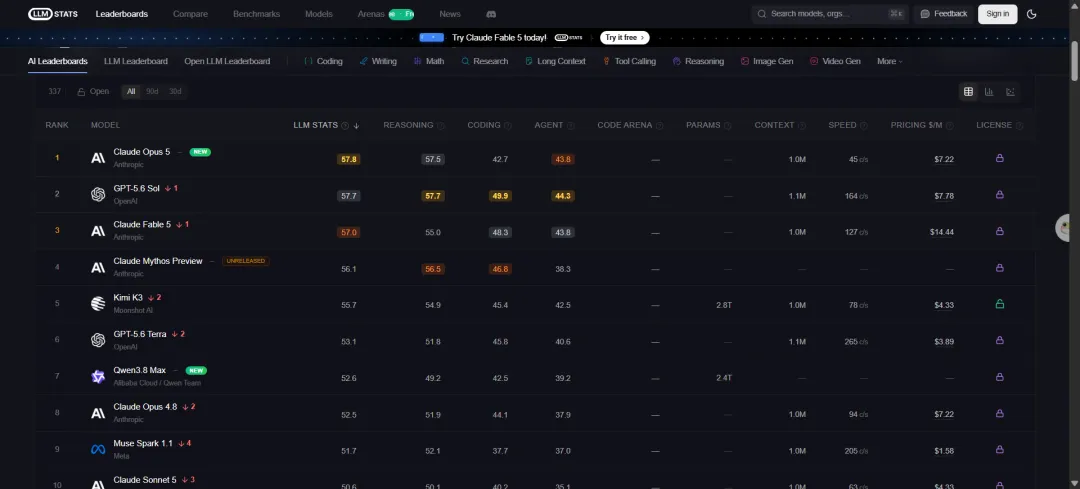This screenshot has width=1080, height=489.
Task: Sort by the LLM STATS column arrow
Action: pyautogui.click(x=356, y=125)
